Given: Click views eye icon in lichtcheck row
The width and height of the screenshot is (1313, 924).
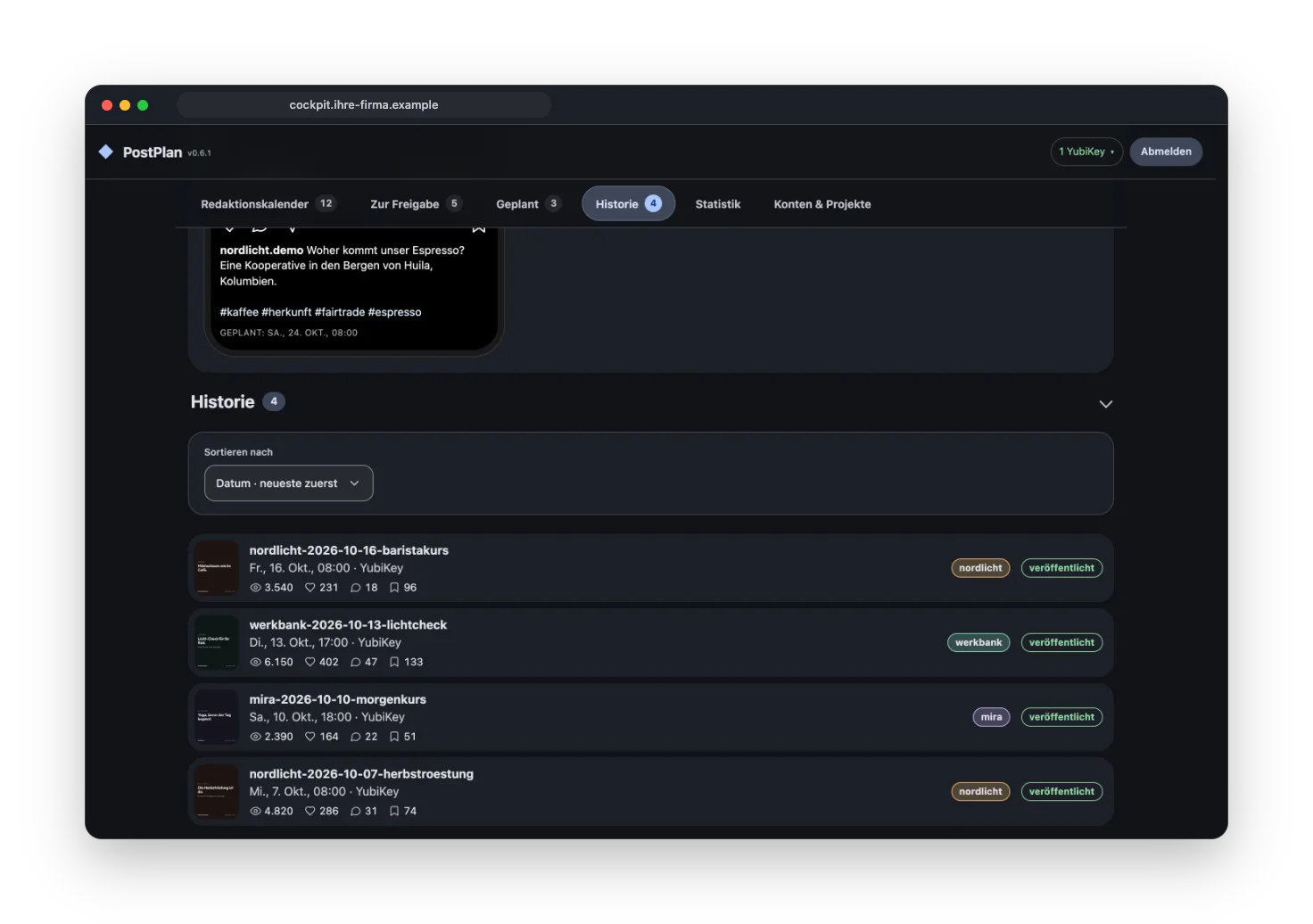Looking at the screenshot, I should click(x=255, y=662).
